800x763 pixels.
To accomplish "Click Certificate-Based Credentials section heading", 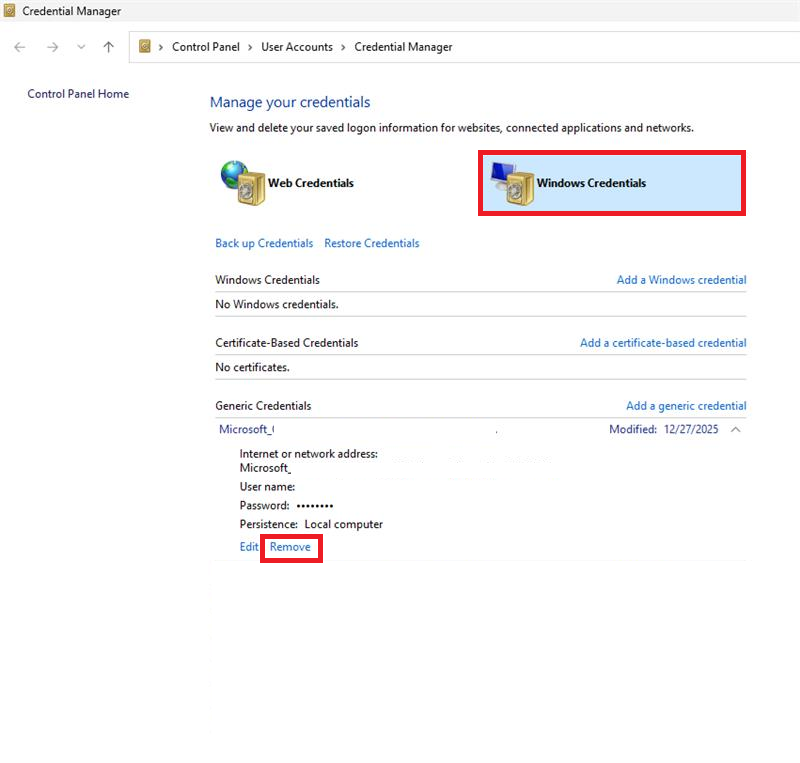I will point(287,343).
